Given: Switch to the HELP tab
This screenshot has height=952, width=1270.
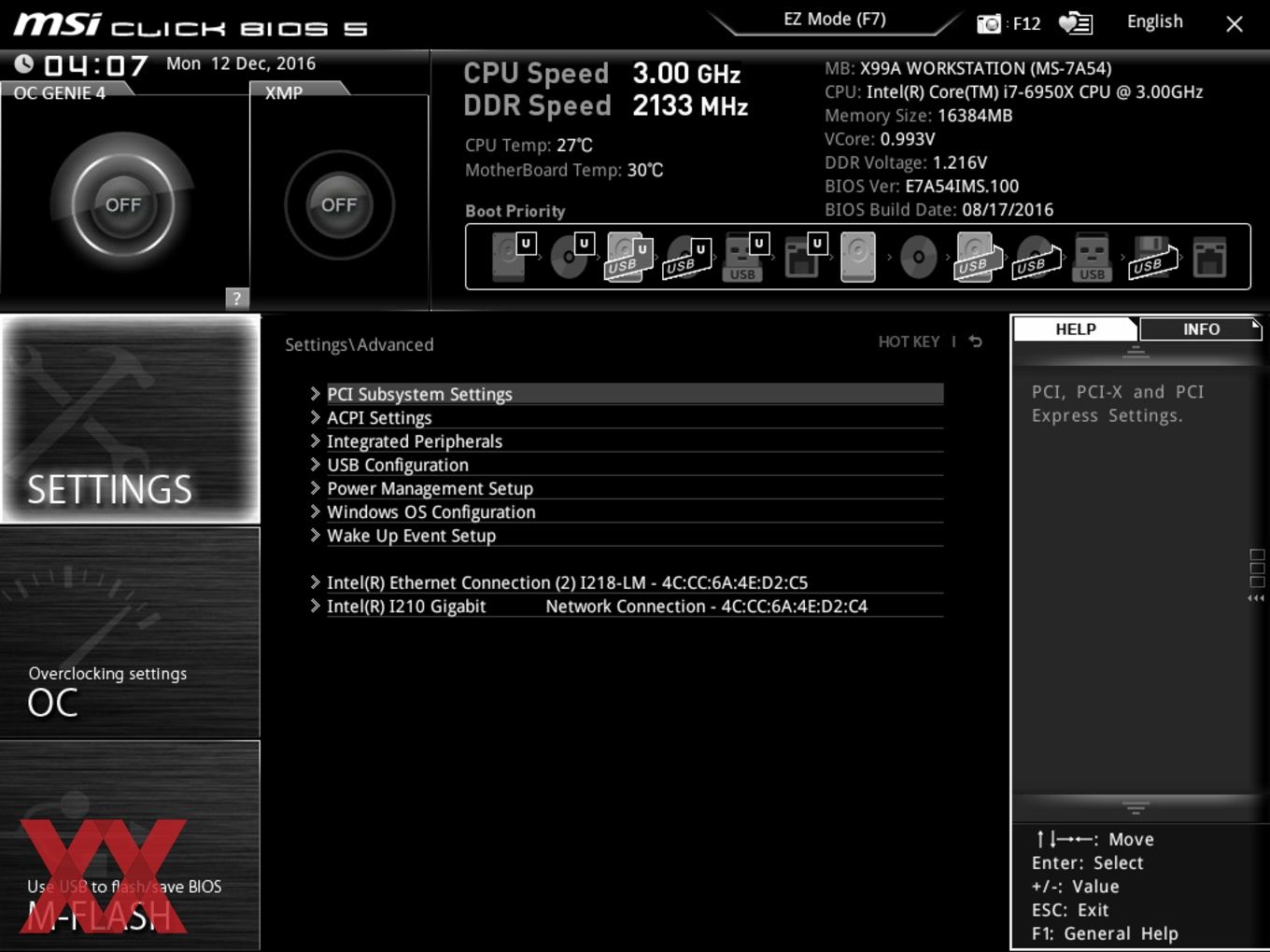Looking at the screenshot, I should pyautogui.click(x=1076, y=329).
